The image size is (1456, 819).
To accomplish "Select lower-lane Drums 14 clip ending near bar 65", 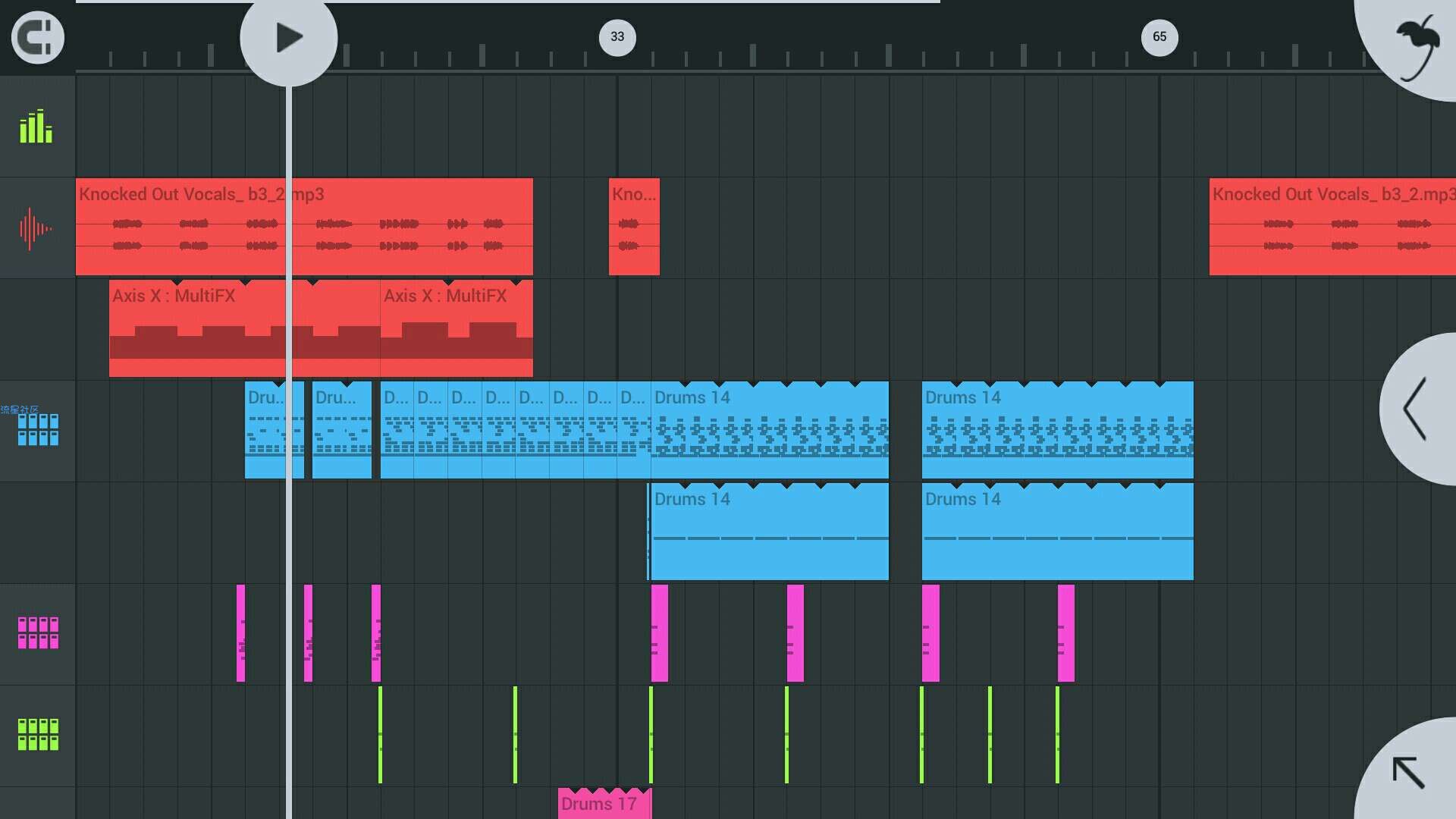I will (x=1058, y=532).
